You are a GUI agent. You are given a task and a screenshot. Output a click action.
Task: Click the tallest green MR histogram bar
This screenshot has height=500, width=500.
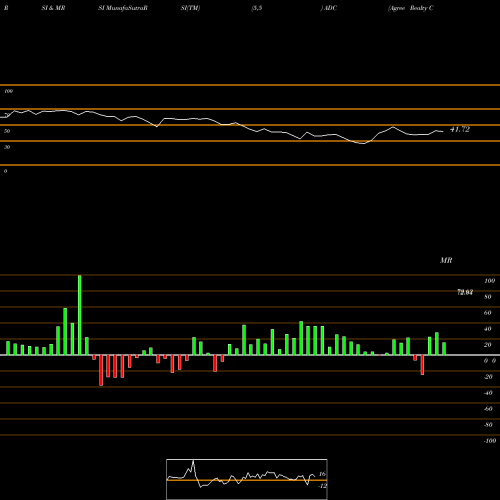[x=80, y=315]
